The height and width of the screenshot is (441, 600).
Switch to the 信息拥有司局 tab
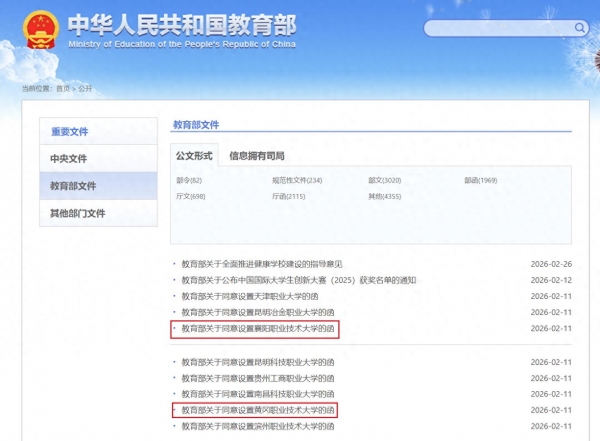click(257, 156)
